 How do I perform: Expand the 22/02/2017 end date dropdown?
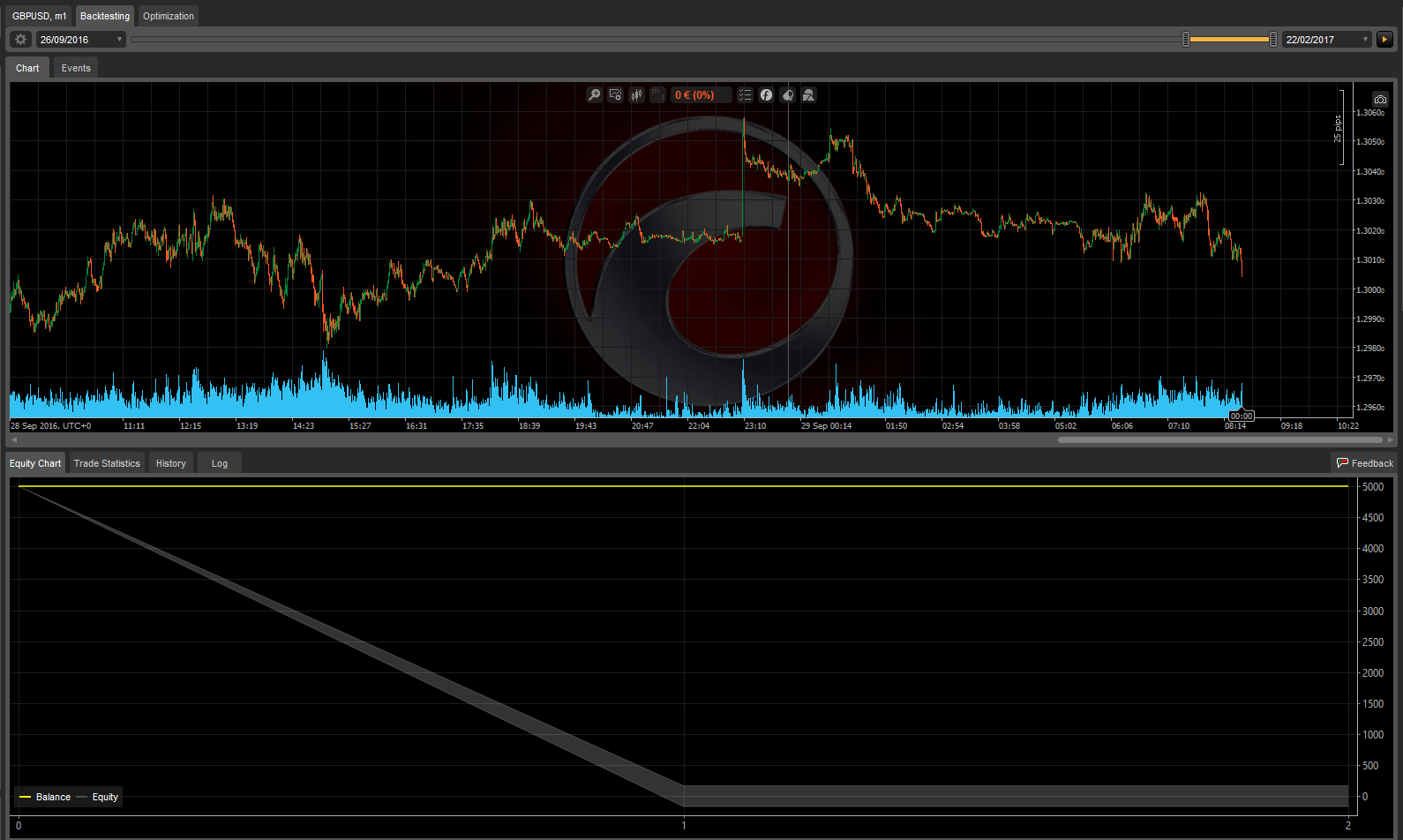[1365, 40]
